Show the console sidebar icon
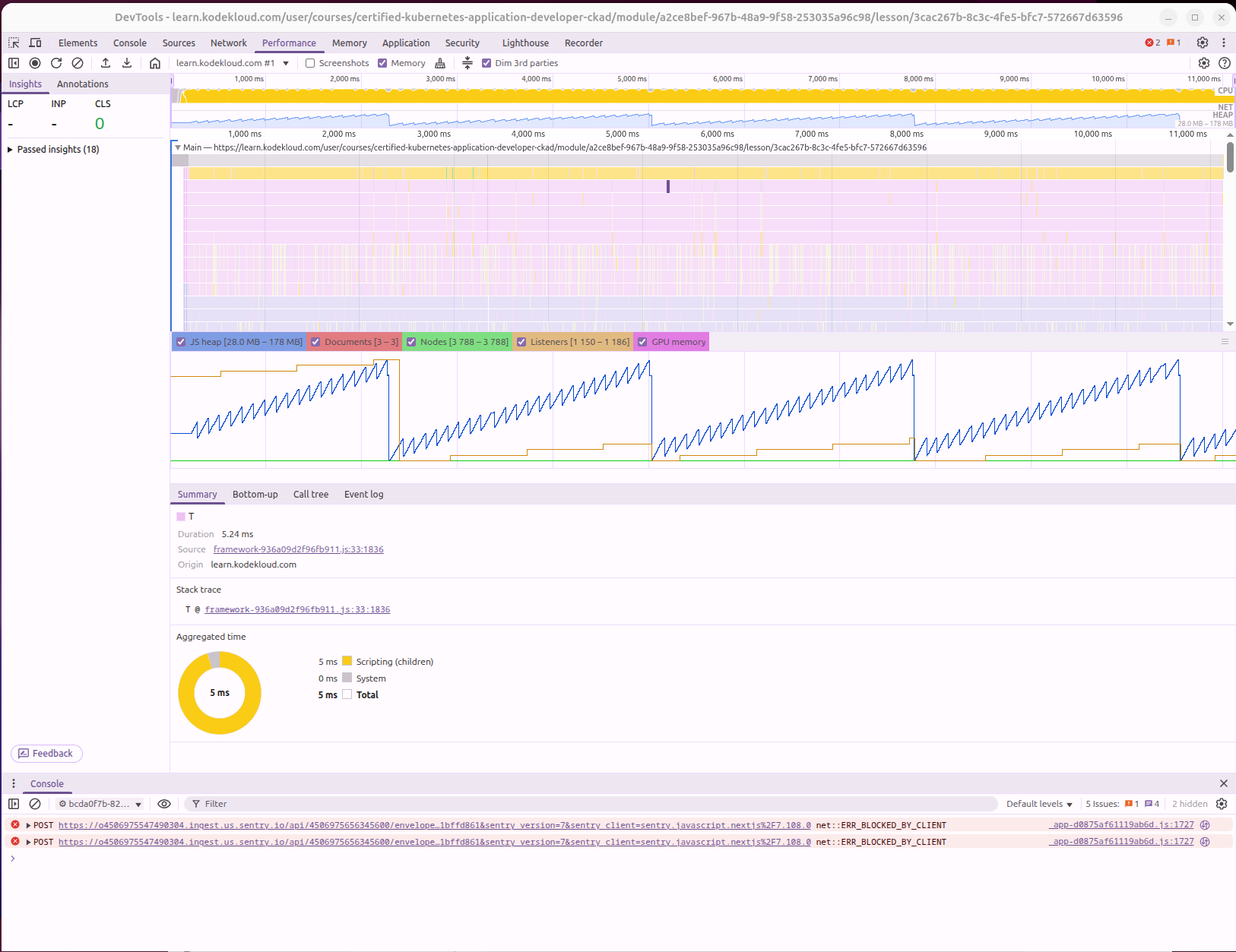This screenshot has height=952, width=1236. [14, 804]
